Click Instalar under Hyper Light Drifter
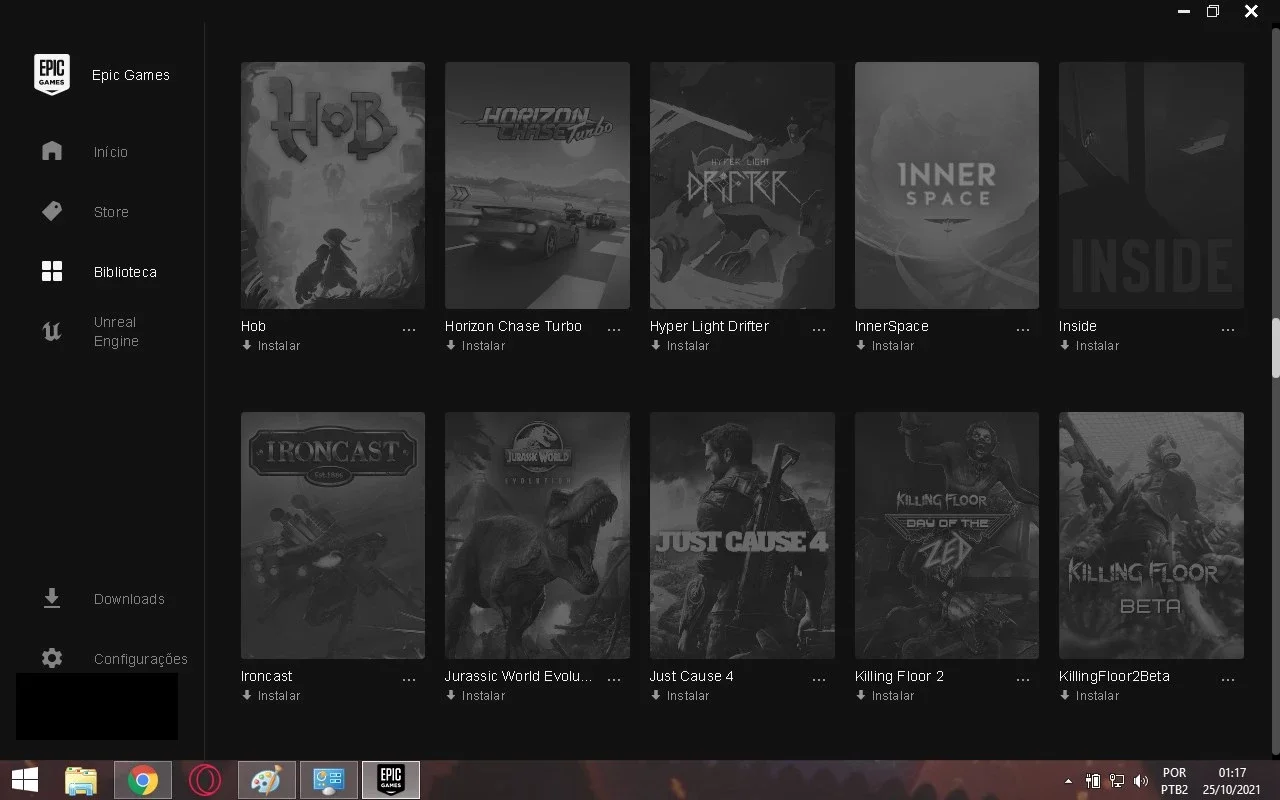 [680, 346]
